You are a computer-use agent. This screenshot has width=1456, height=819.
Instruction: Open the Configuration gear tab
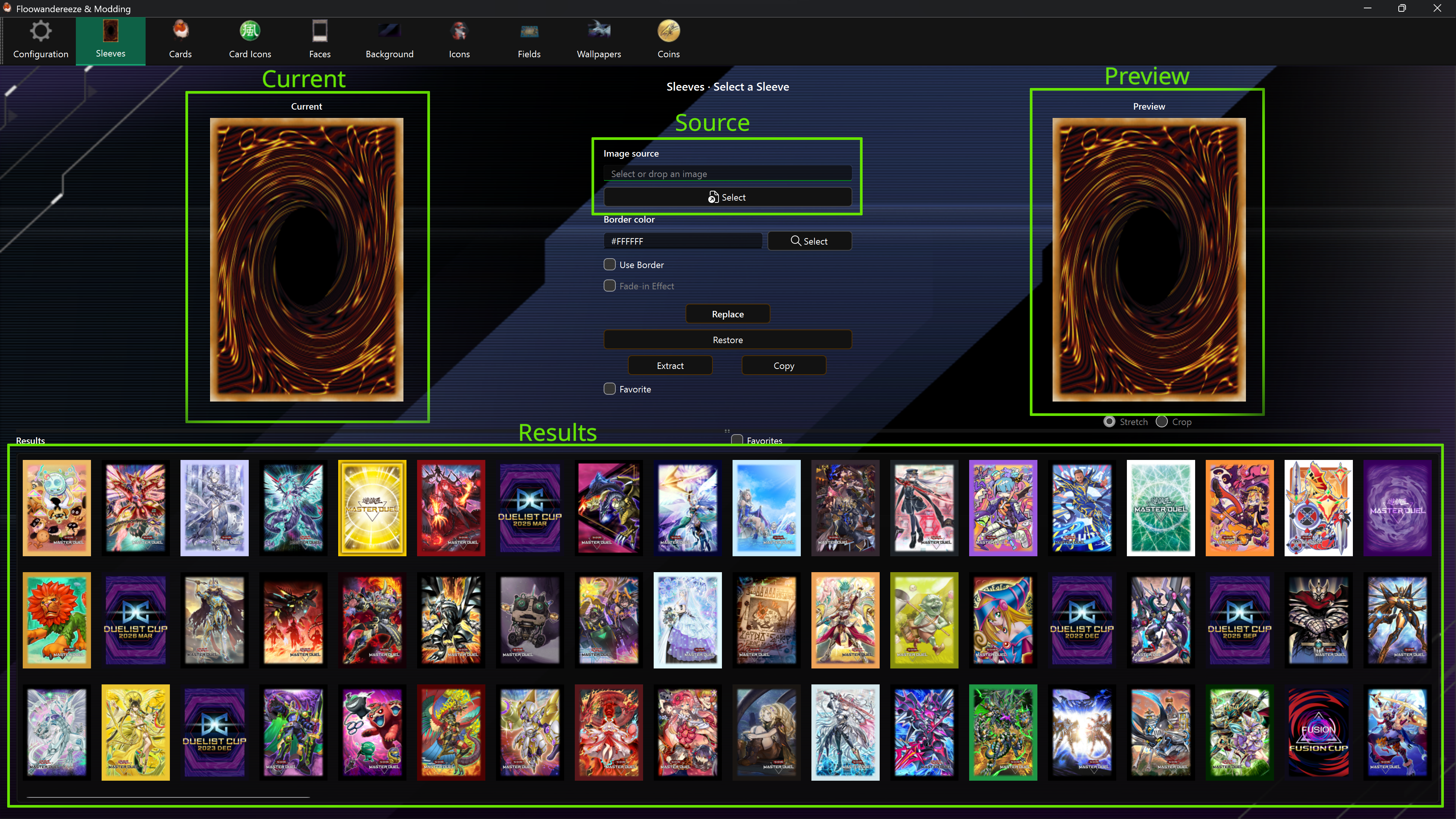point(41,41)
